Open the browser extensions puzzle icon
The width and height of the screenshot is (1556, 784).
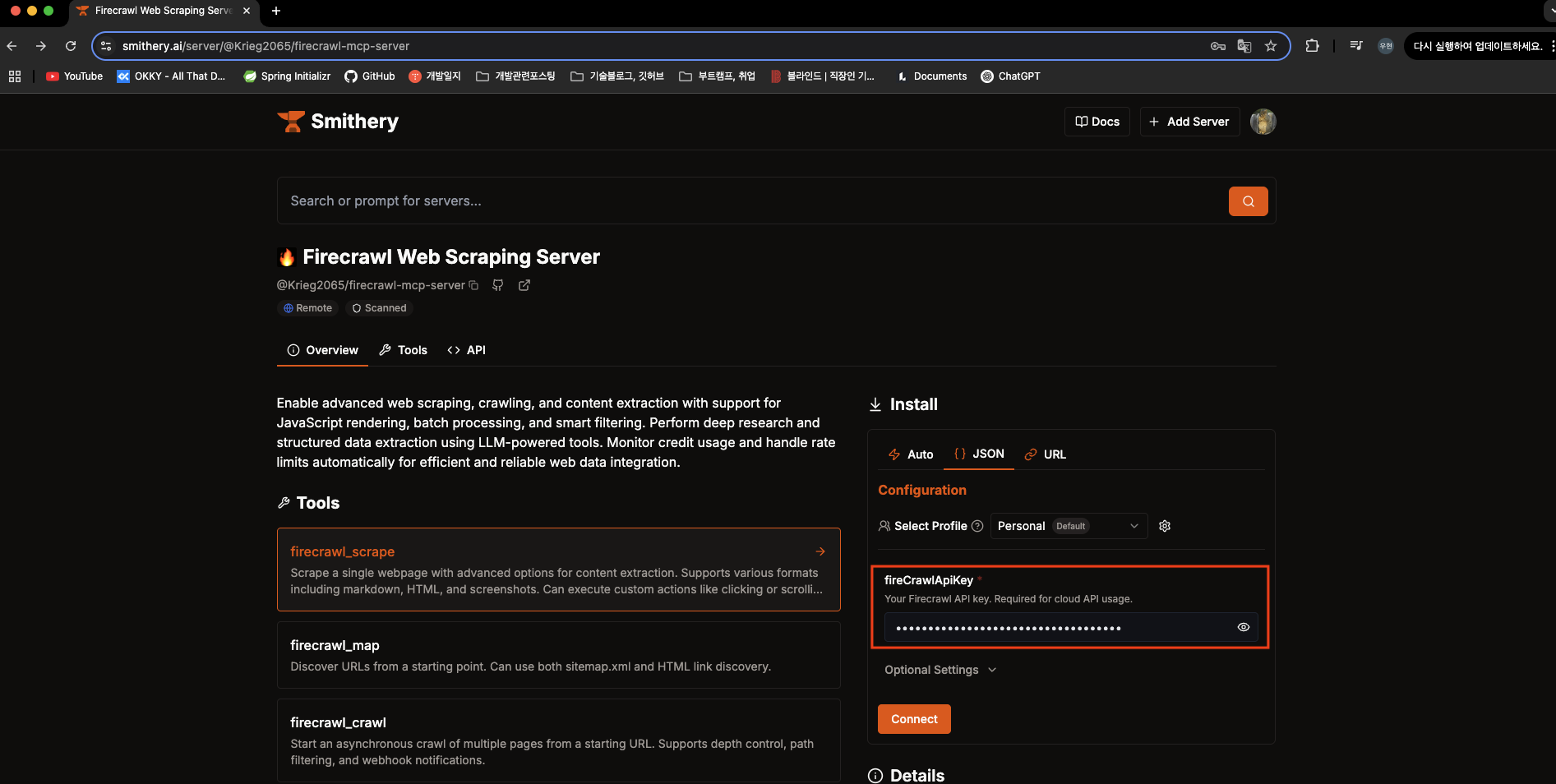click(x=1313, y=46)
